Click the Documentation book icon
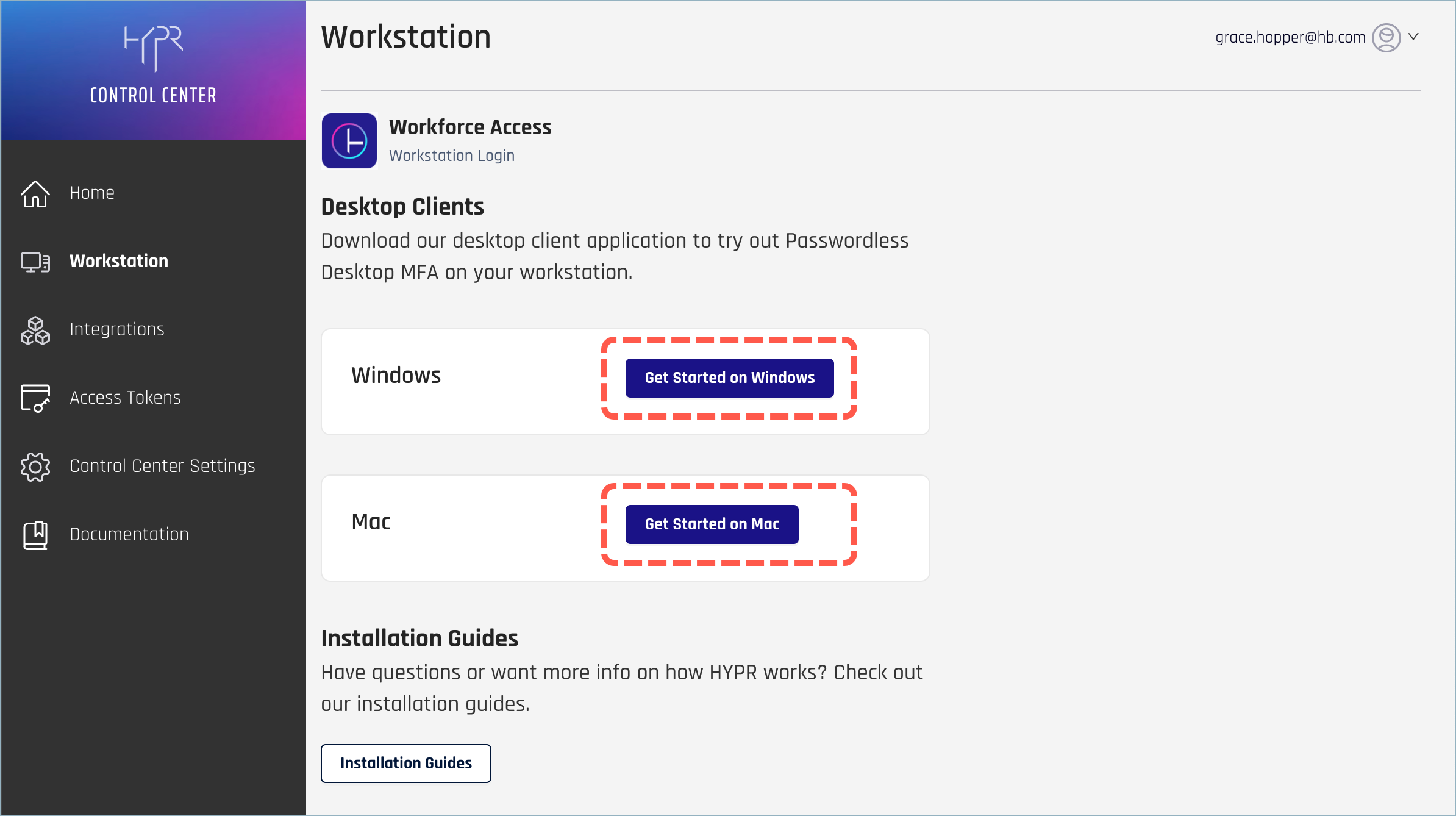This screenshot has width=1456, height=816. click(35, 535)
